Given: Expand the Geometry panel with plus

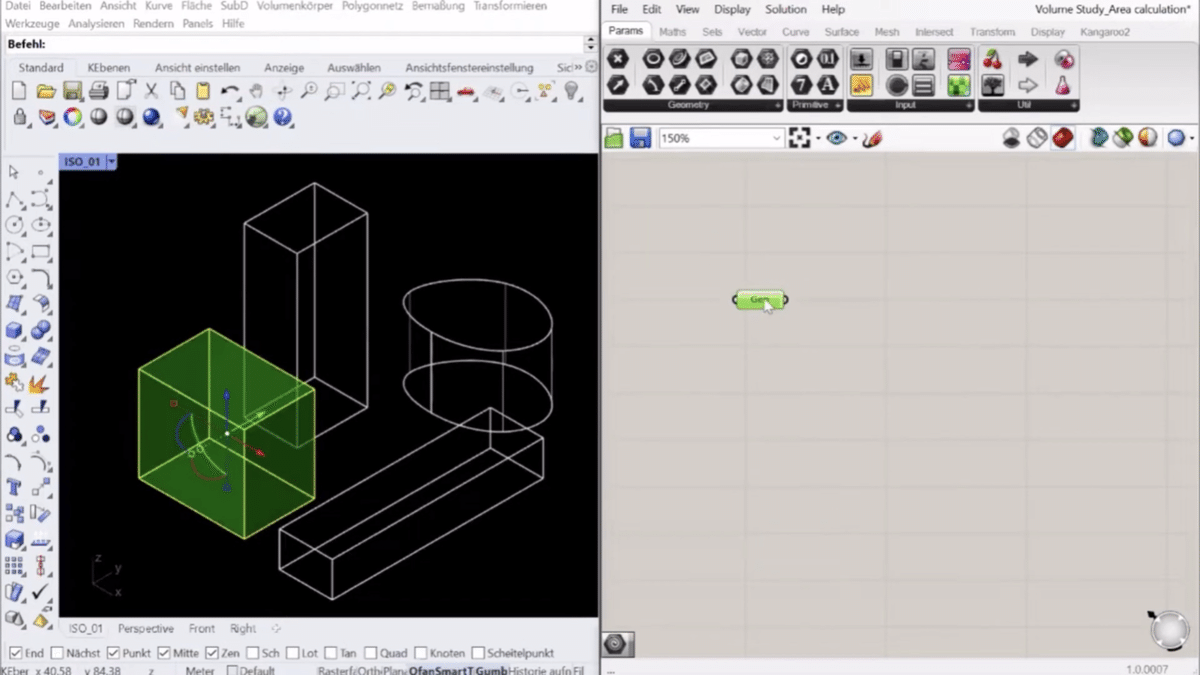Looking at the screenshot, I should pos(777,105).
